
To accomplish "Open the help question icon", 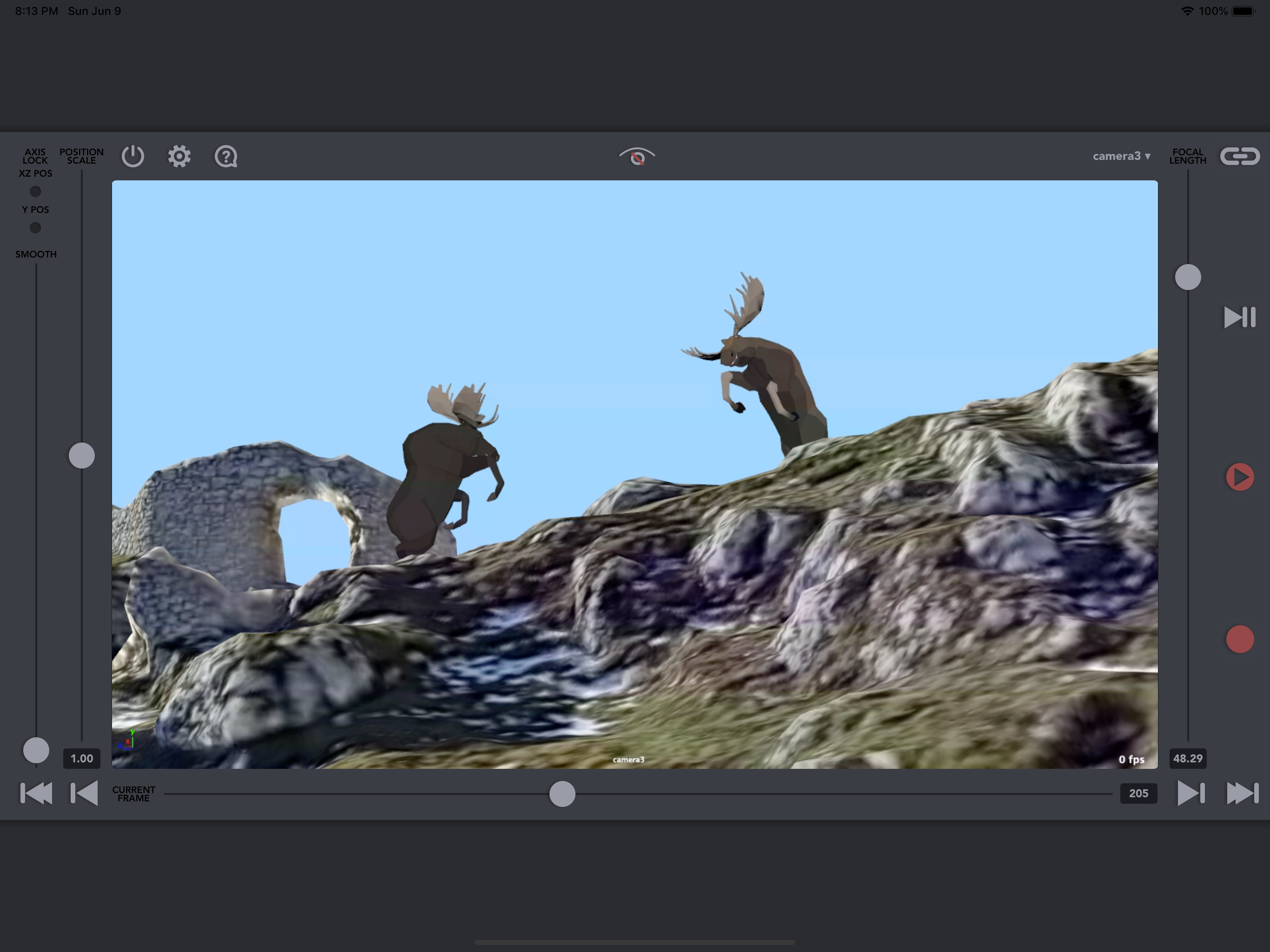I will (225, 156).
